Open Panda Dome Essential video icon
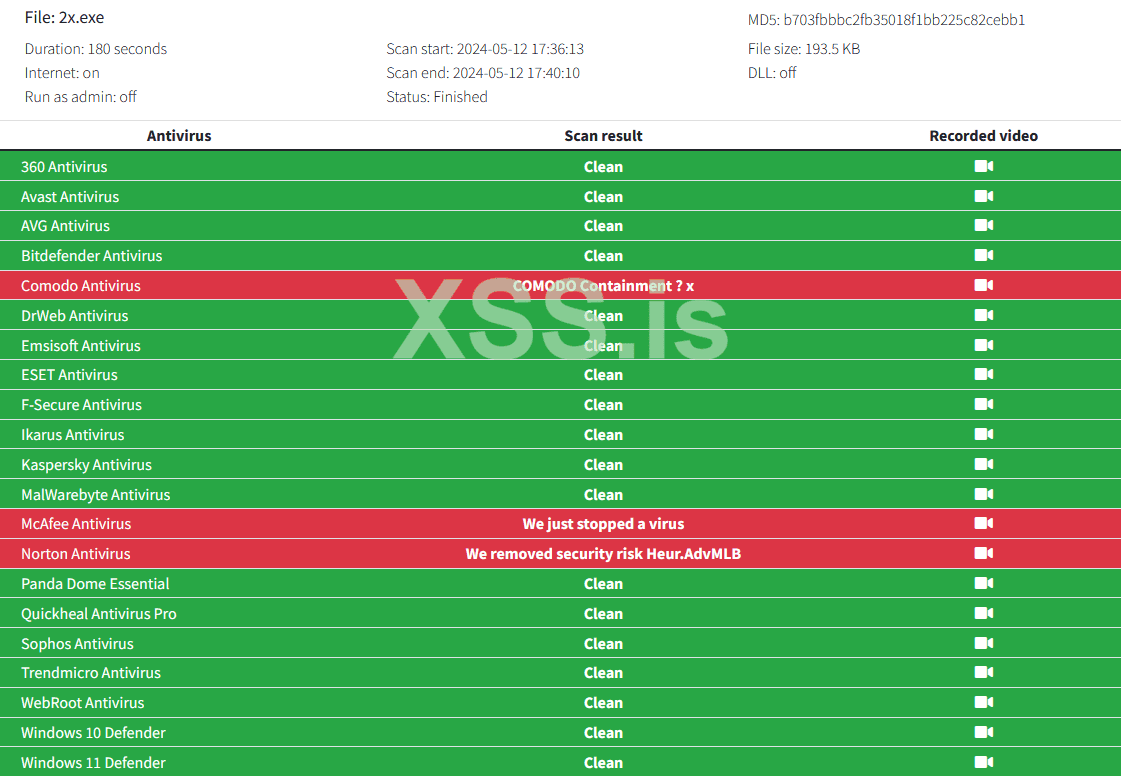 coord(983,583)
